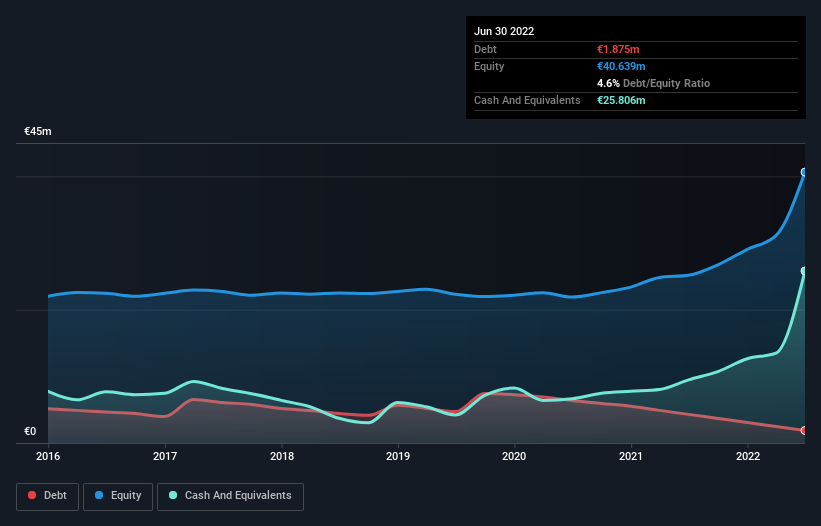Screen dimensions: 821x526
Task: Click the Debt label in tooltip
Action: (485, 49)
